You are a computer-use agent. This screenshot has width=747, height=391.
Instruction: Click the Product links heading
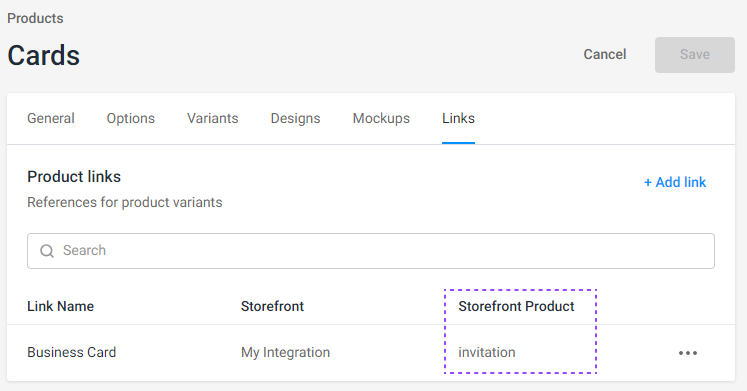(74, 177)
